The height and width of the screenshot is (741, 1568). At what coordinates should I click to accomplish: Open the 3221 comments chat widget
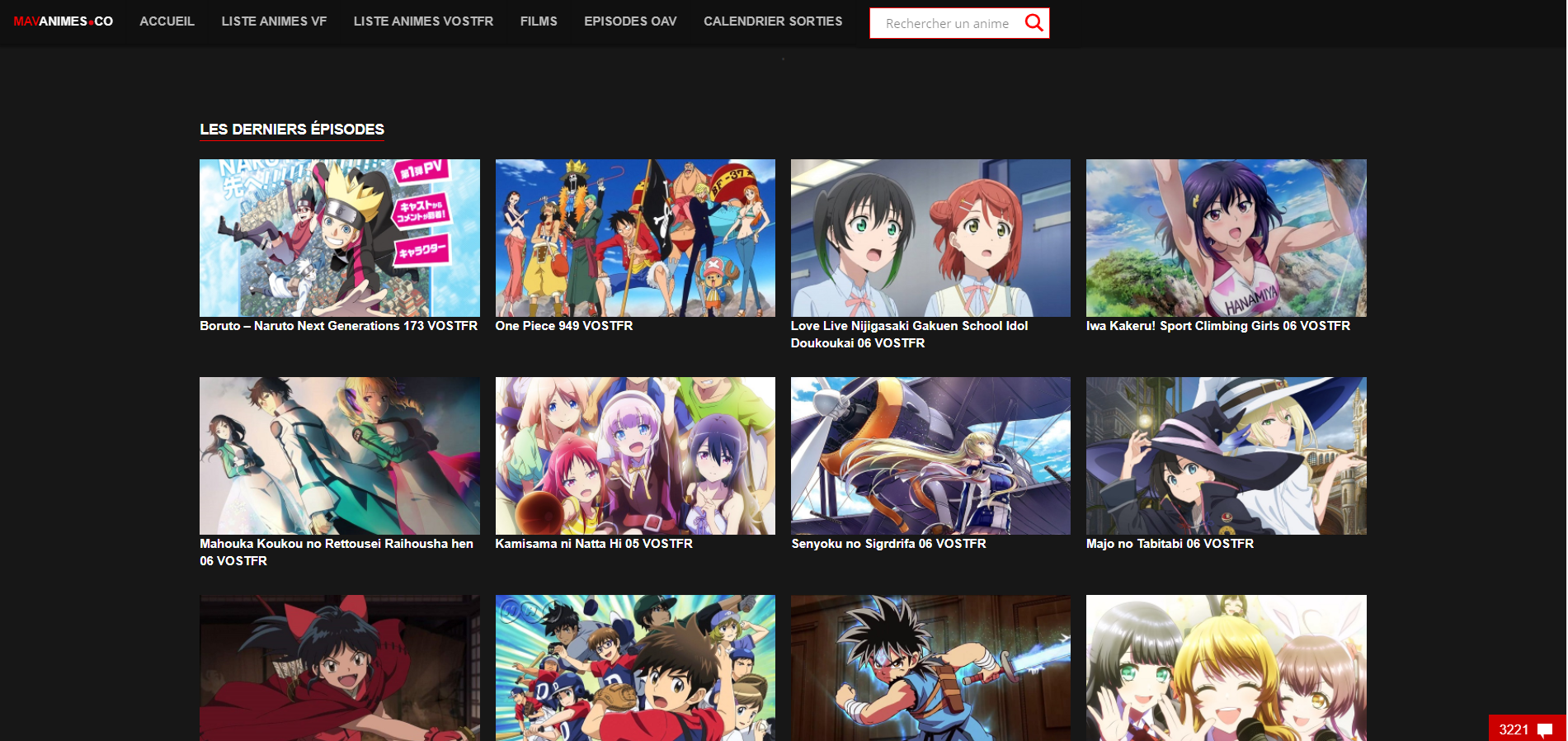tap(1527, 729)
